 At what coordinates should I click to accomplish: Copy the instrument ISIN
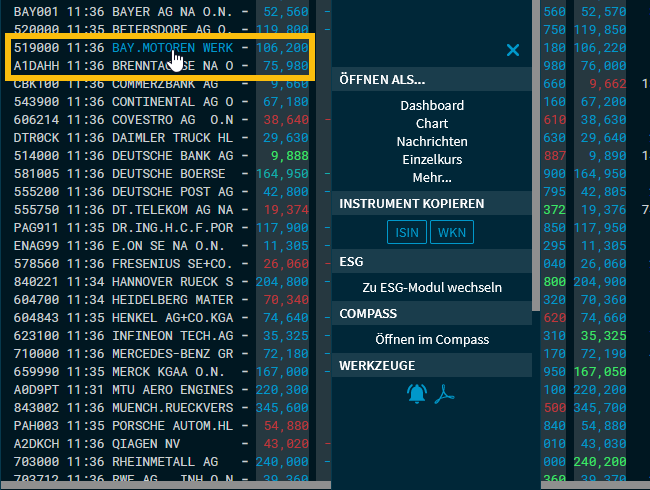(405, 233)
